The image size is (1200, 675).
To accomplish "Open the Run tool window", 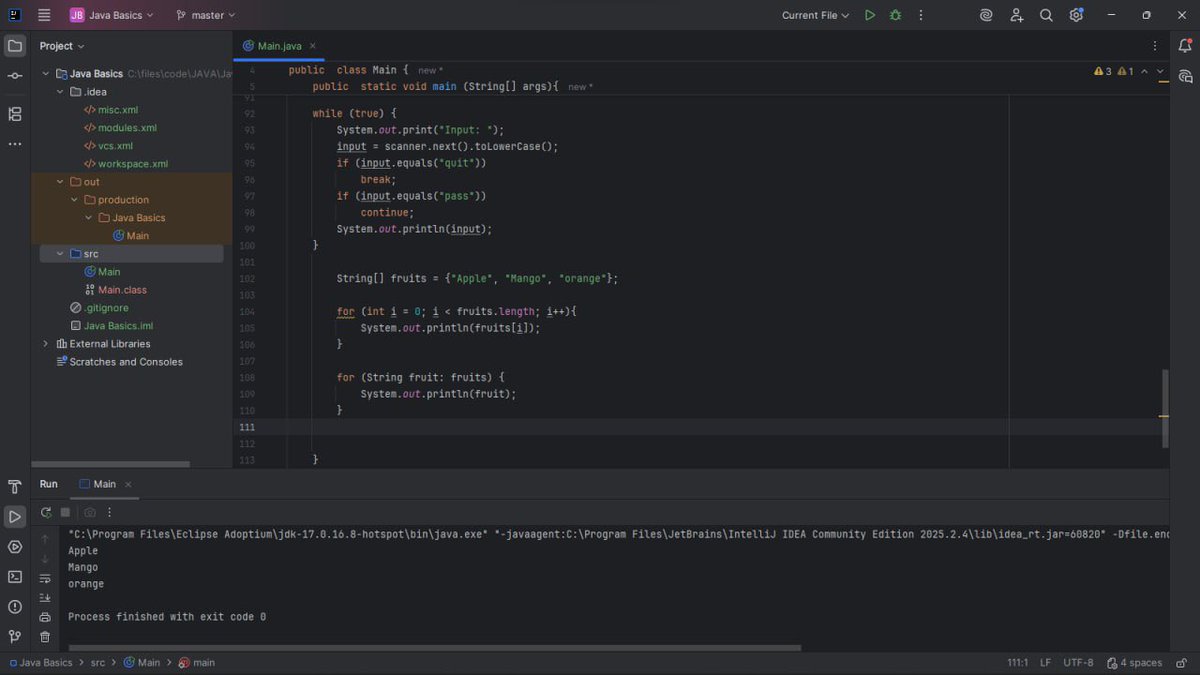I will [15, 517].
